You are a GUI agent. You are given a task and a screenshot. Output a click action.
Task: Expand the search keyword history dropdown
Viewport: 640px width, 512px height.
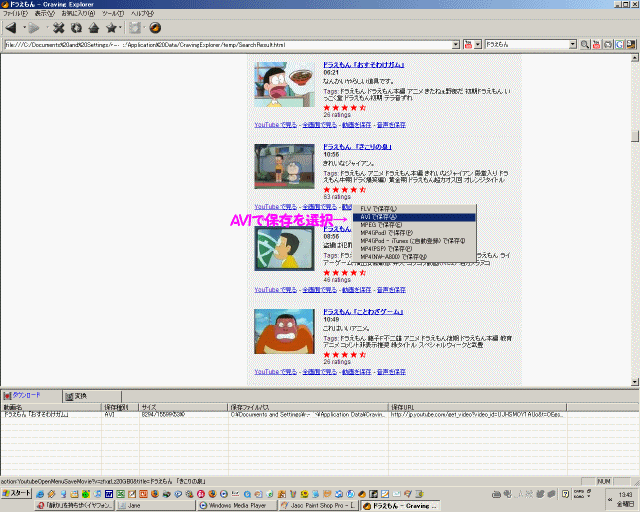pos(573,45)
